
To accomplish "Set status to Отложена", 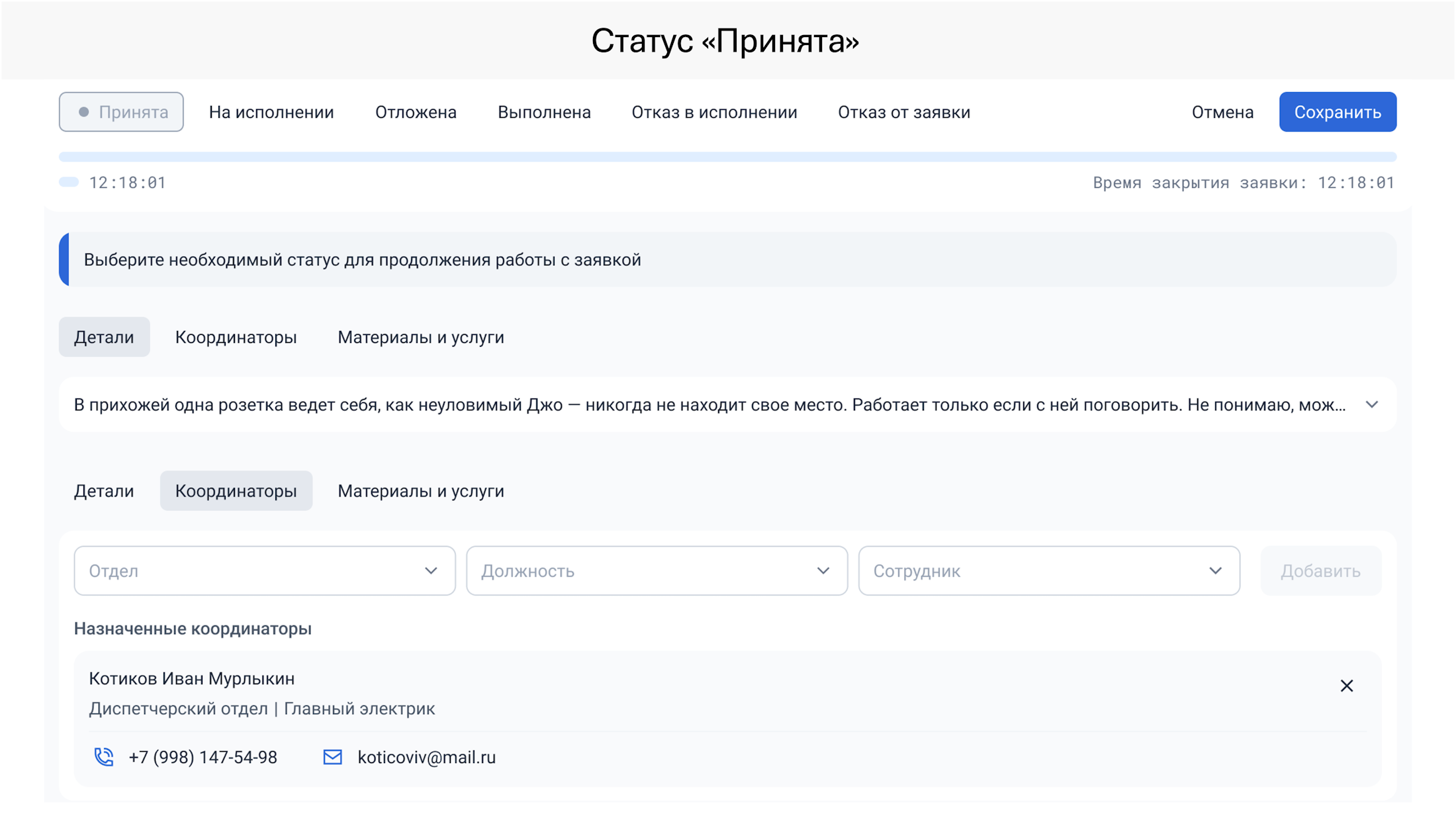I will [x=416, y=112].
